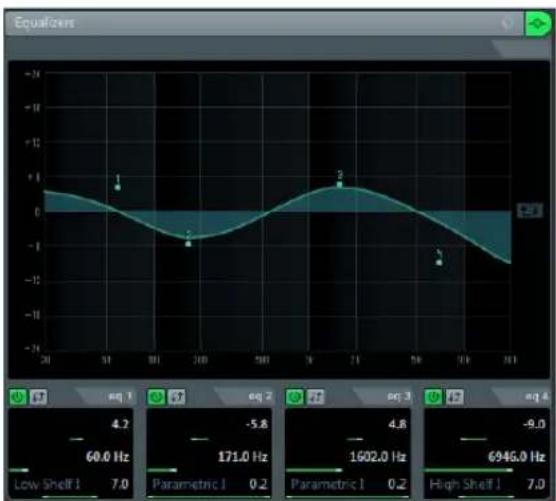Click the faint icon left of bypass button
This screenshot has height=501, width=556.
point(507,23)
